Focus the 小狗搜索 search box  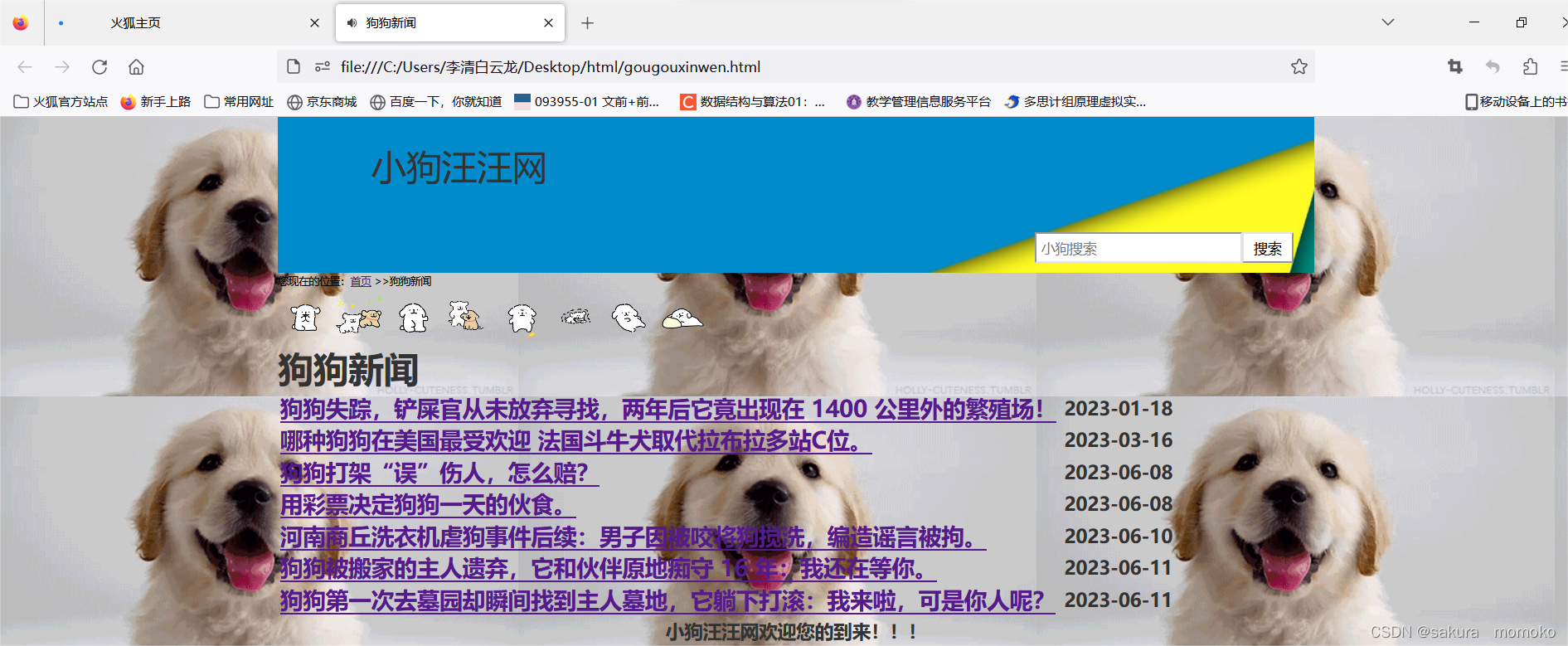point(1138,248)
